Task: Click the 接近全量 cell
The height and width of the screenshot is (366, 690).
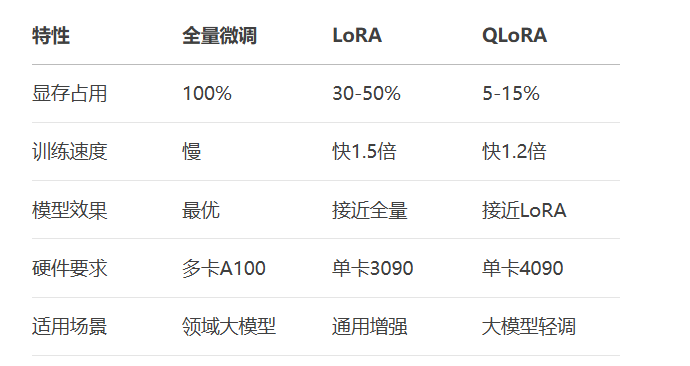Action: pos(370,210)
